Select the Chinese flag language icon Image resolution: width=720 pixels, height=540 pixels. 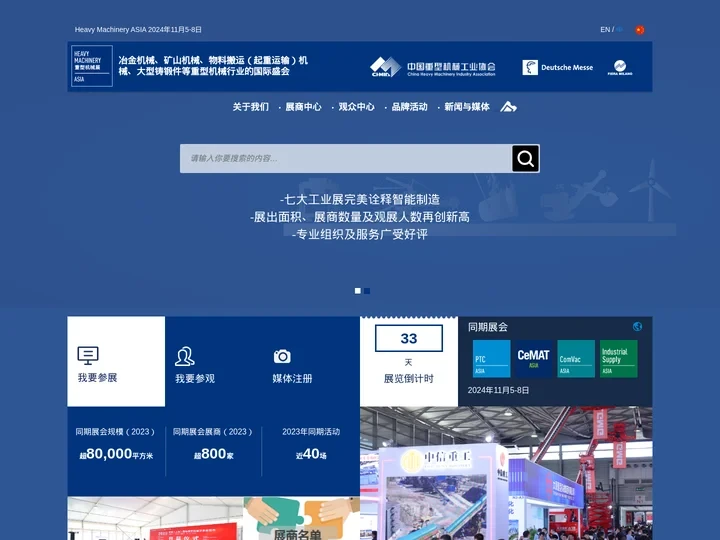point(640,30)
